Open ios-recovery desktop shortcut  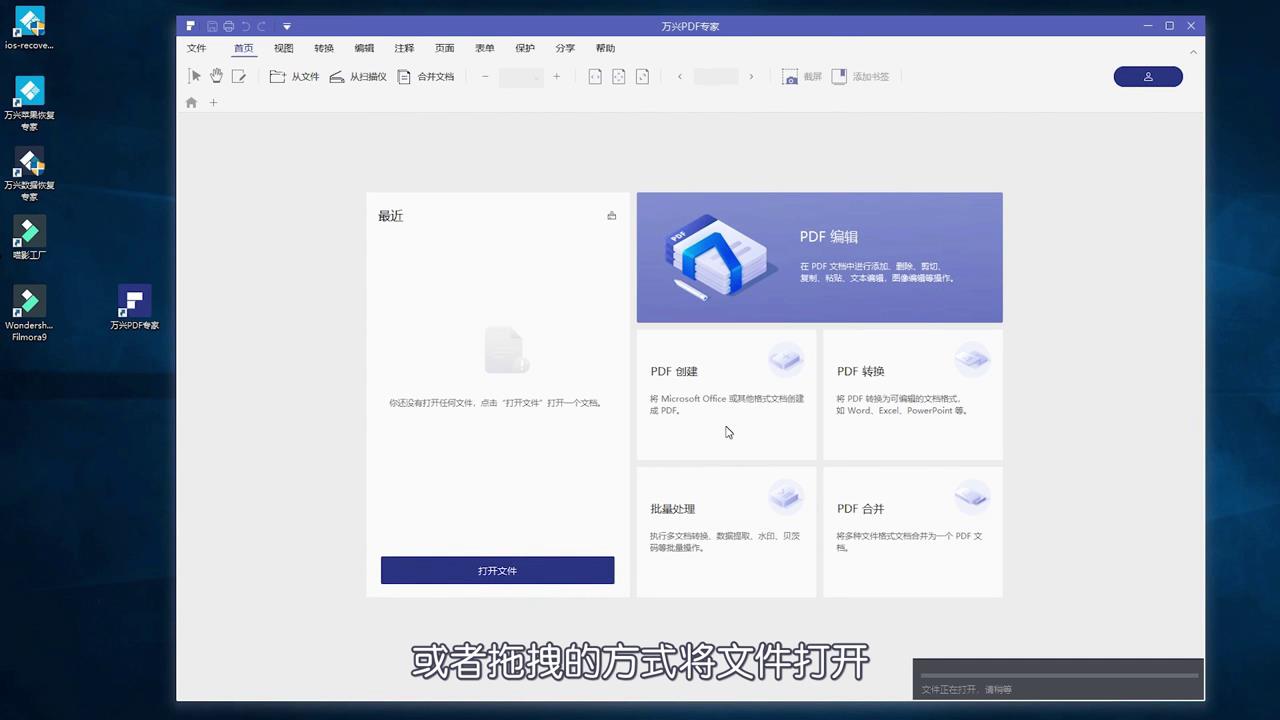pyautogui.click(x=29, y=28)
